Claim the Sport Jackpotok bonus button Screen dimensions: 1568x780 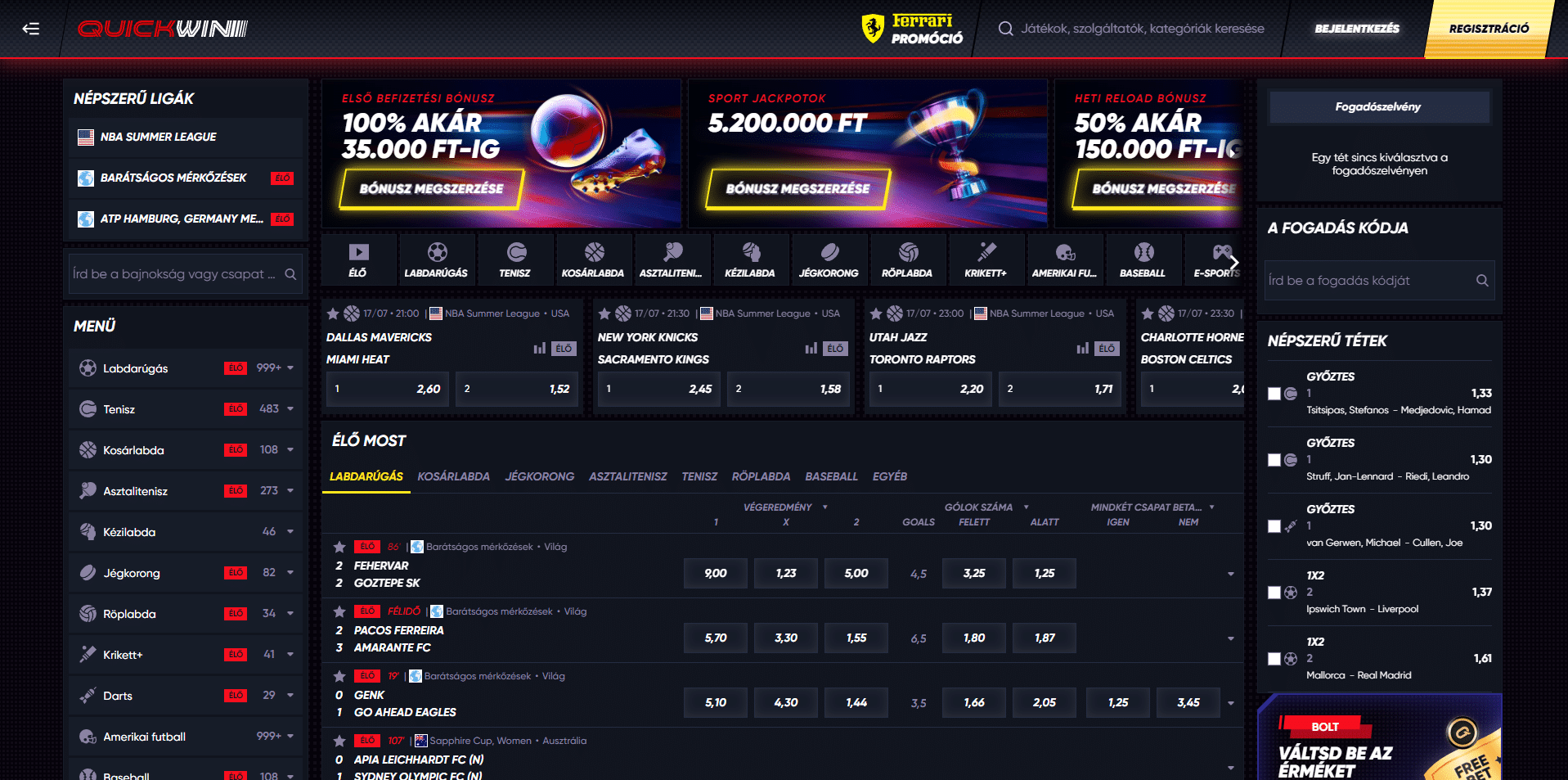click(x=798, y=189)
